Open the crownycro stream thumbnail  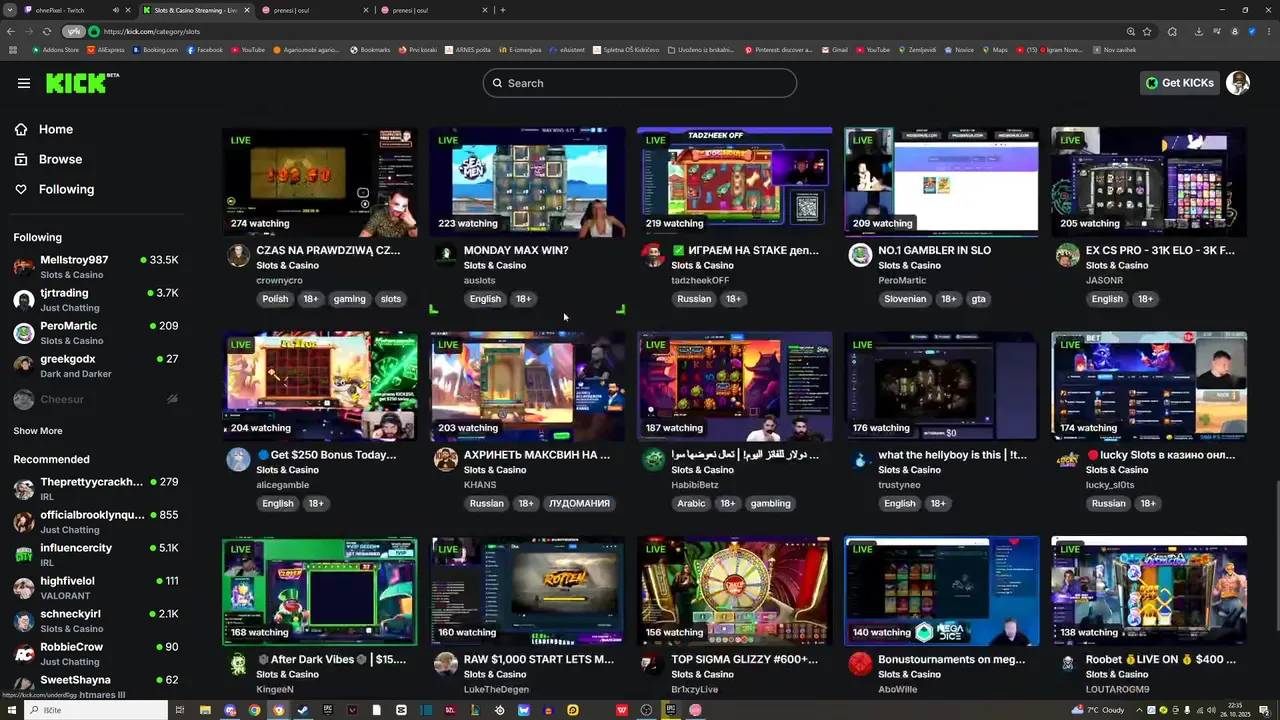pyautogui.click(x=320, y=182)
